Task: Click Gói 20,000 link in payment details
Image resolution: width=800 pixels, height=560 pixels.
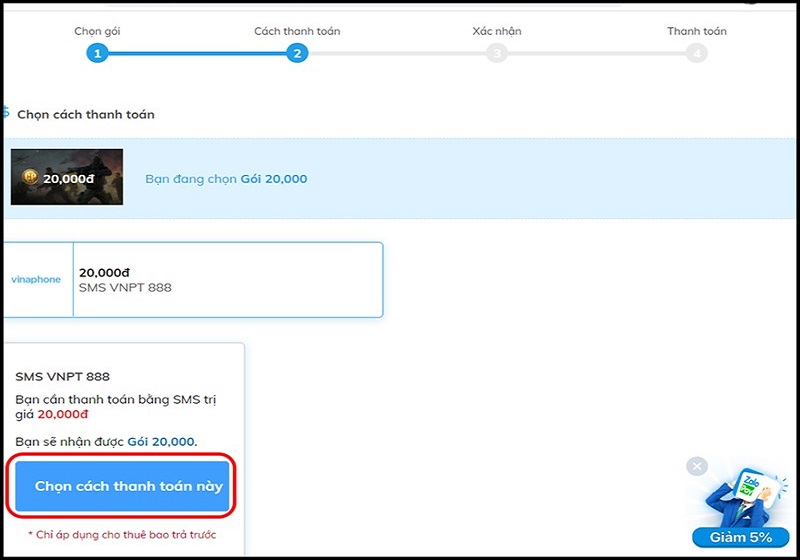Action: 161,442
